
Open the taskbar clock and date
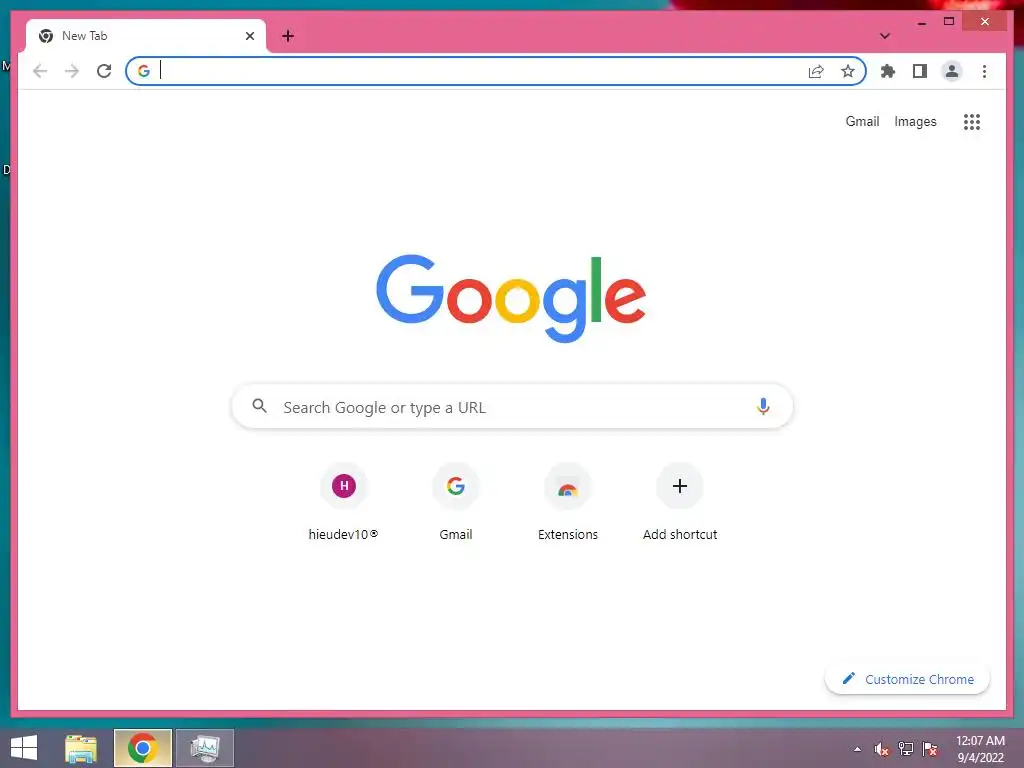[x=980, y=749]
